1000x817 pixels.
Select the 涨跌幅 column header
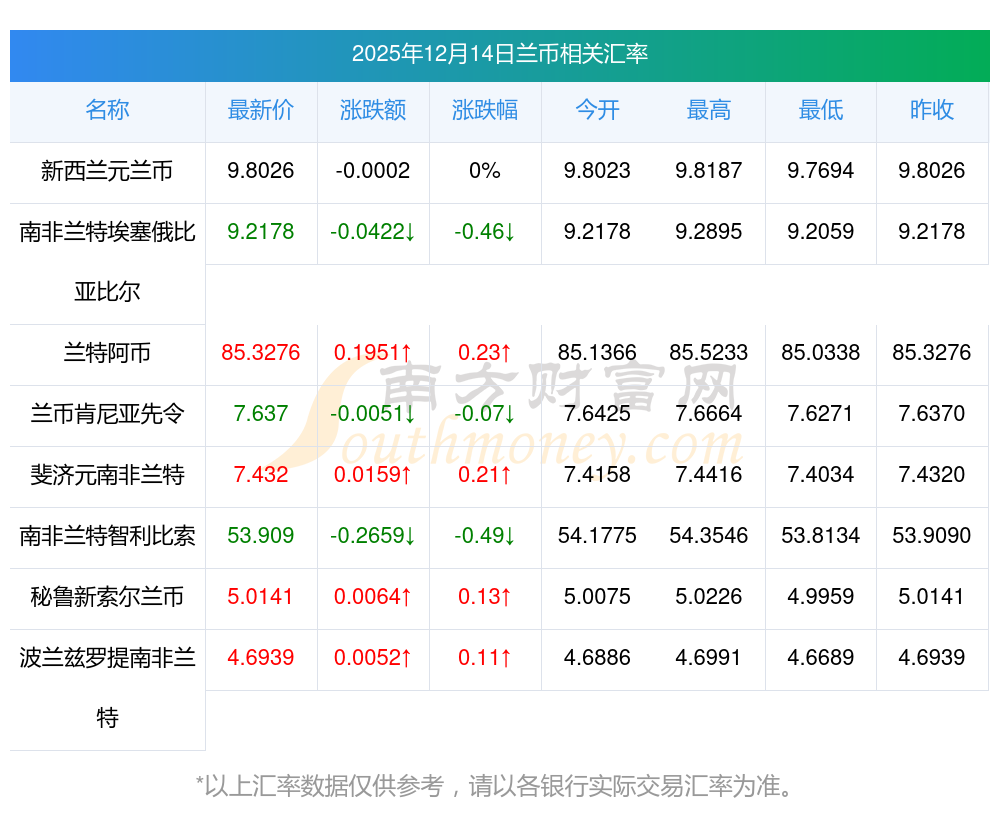point(485,110)
